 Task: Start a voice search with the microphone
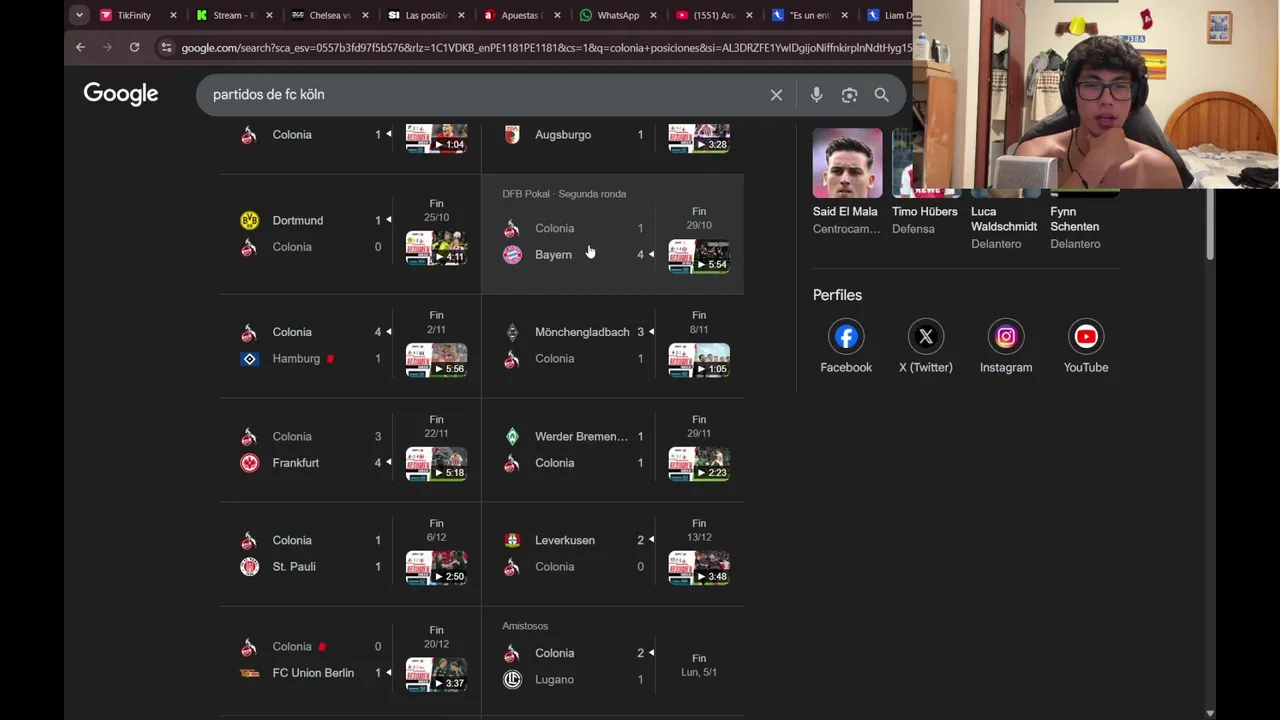[x=816, y=95]
